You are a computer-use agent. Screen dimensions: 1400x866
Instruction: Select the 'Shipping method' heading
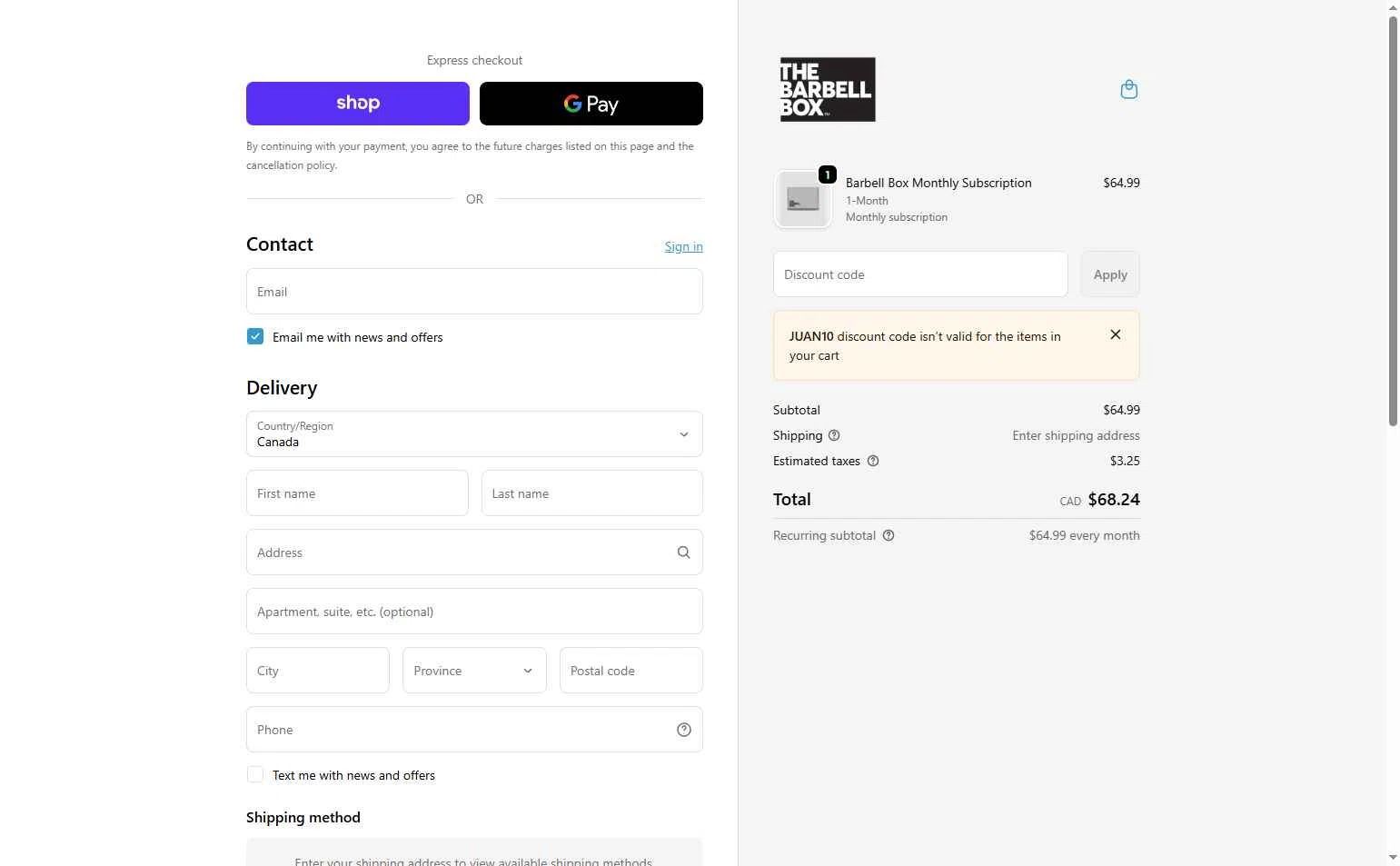click(x=303, y=817)
